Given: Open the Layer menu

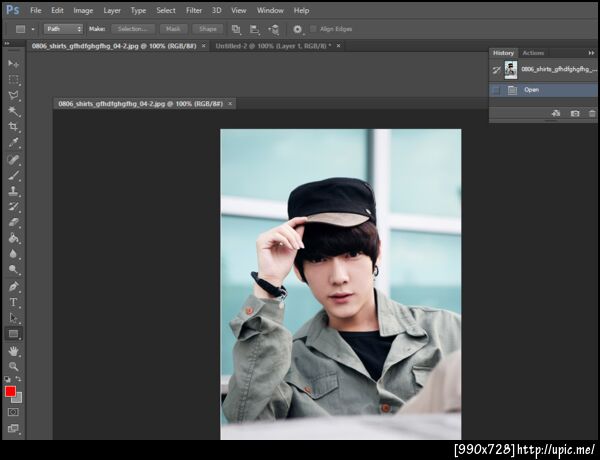Looking at the screenshot, I should pos(112,11).
